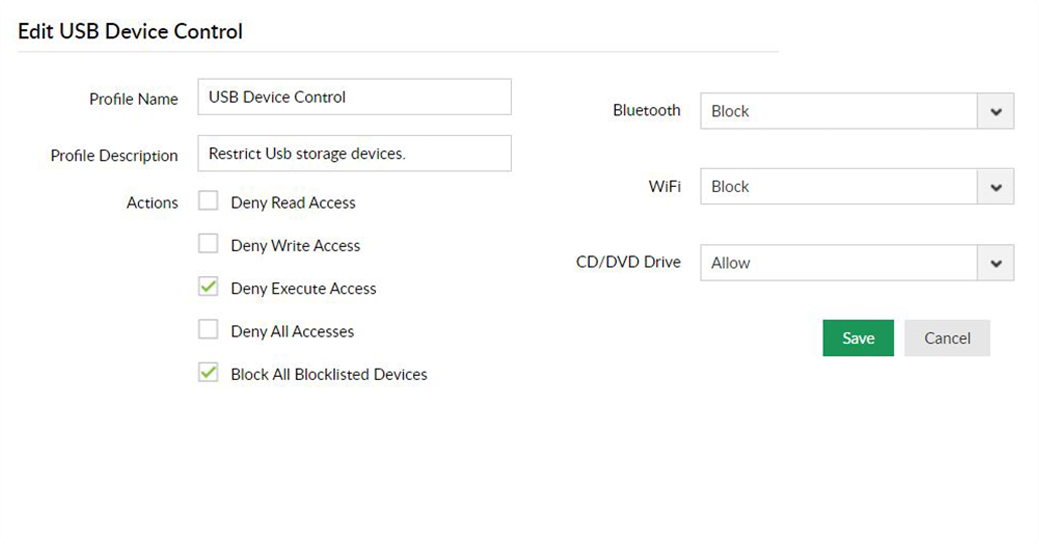The width and height of the screenshot is (1039, 544).
Task: Open the Bluetooth select field showing Block
Action: click(x=838, y=112)
